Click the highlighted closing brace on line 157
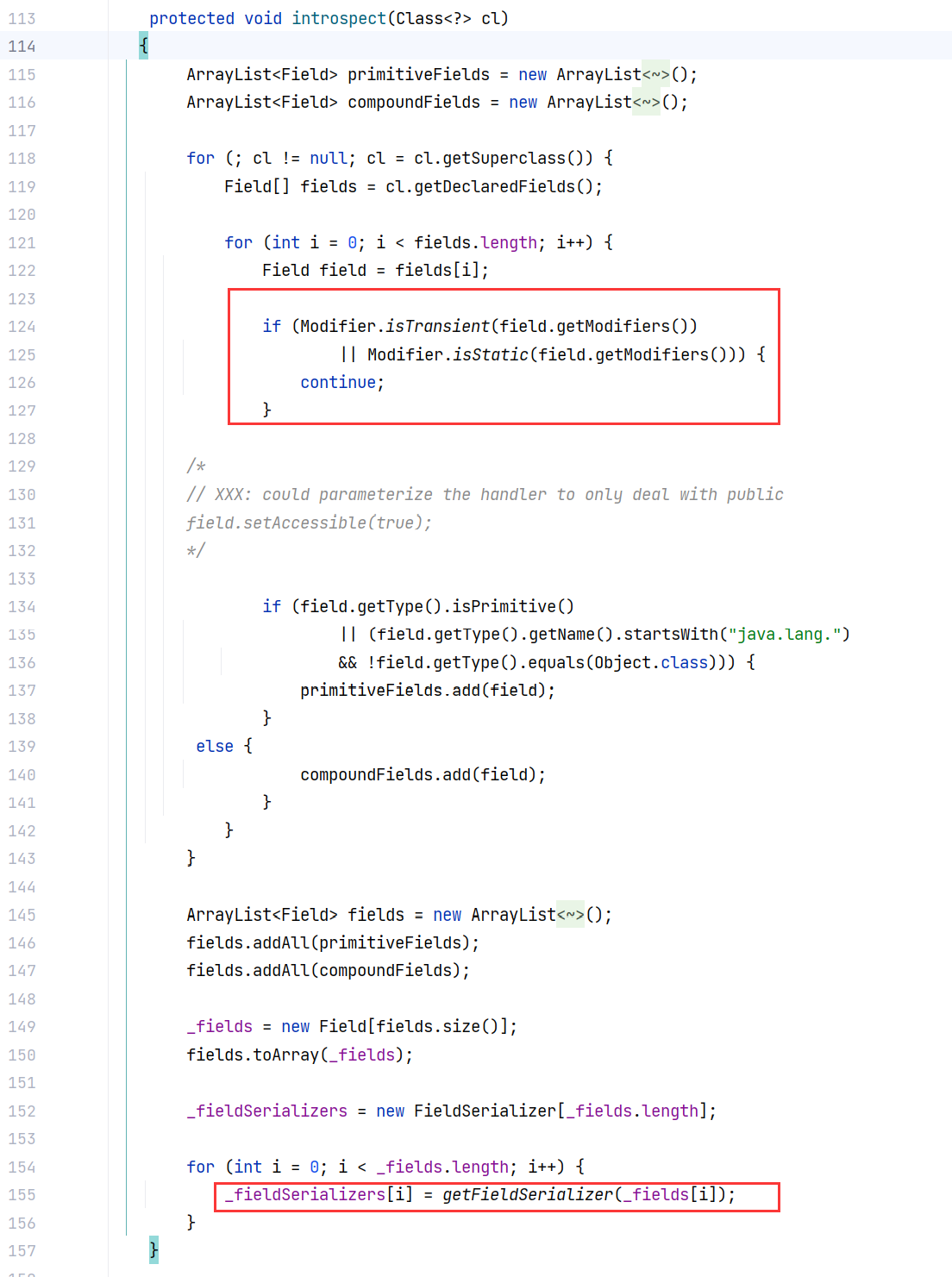Viewport: 952px width, 1277px height. (x=153, y=1250)
